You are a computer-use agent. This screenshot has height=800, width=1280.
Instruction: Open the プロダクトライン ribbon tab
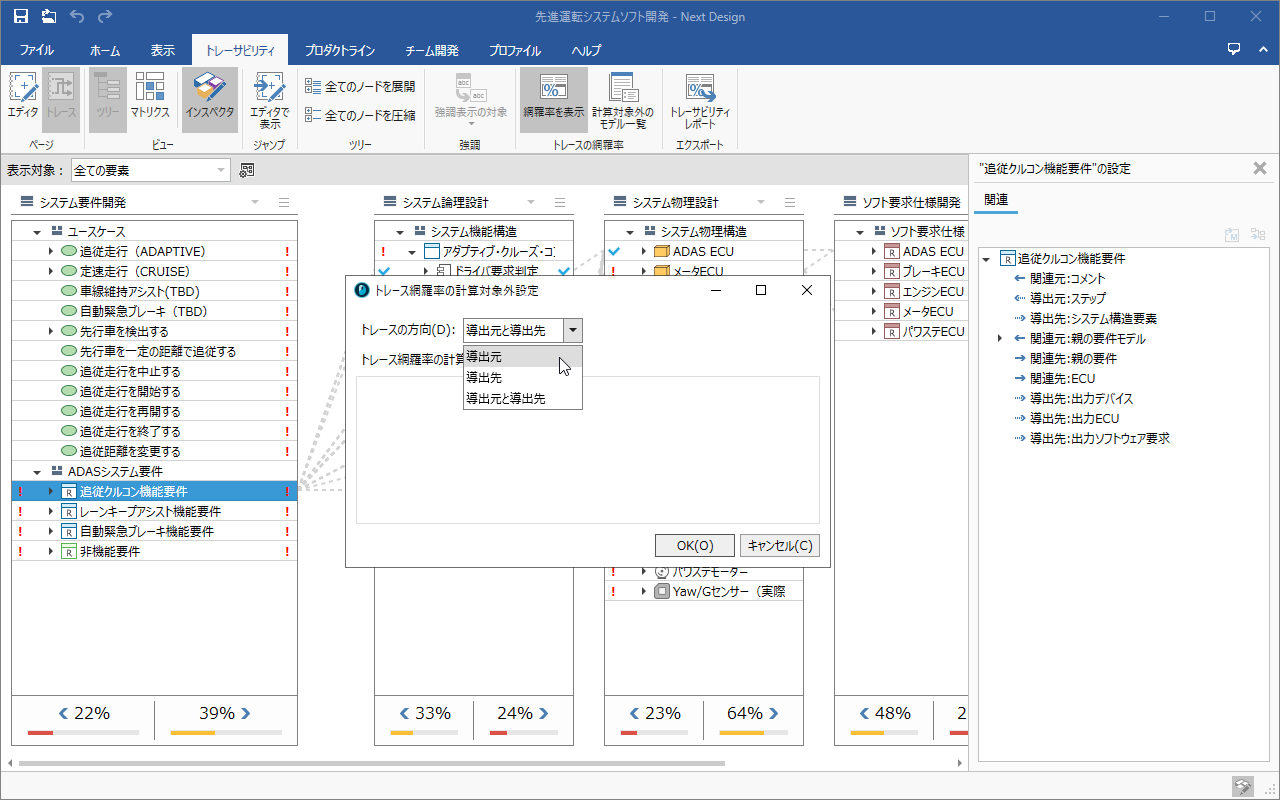click(x=340, y=50)
